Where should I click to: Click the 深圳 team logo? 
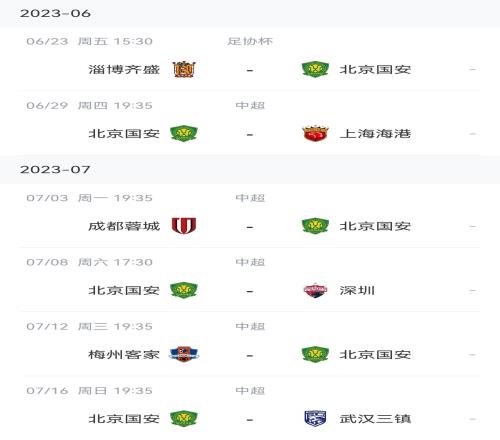pos(315,290)
